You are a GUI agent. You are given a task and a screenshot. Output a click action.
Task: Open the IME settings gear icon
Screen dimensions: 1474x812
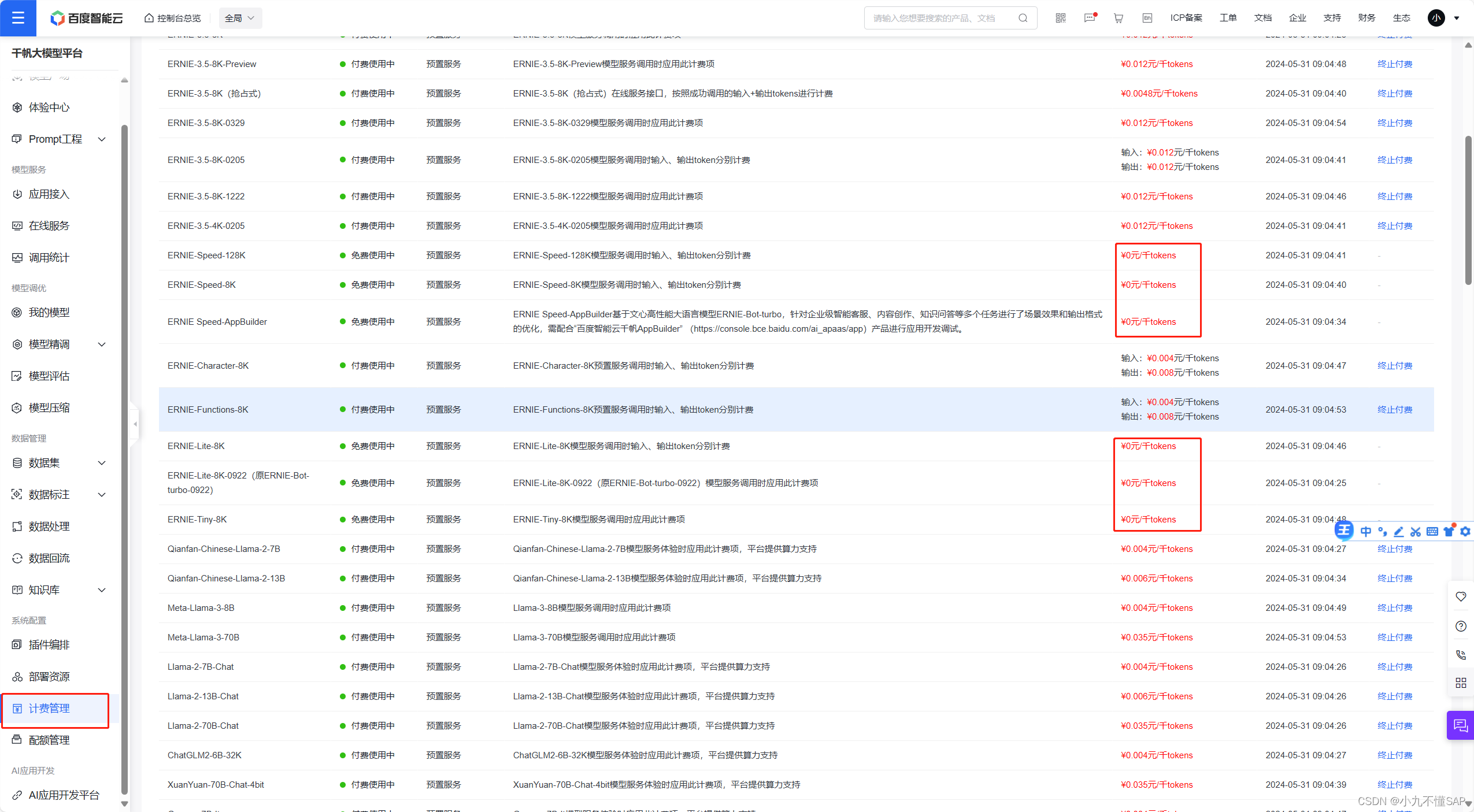[x=1465, y=532]
